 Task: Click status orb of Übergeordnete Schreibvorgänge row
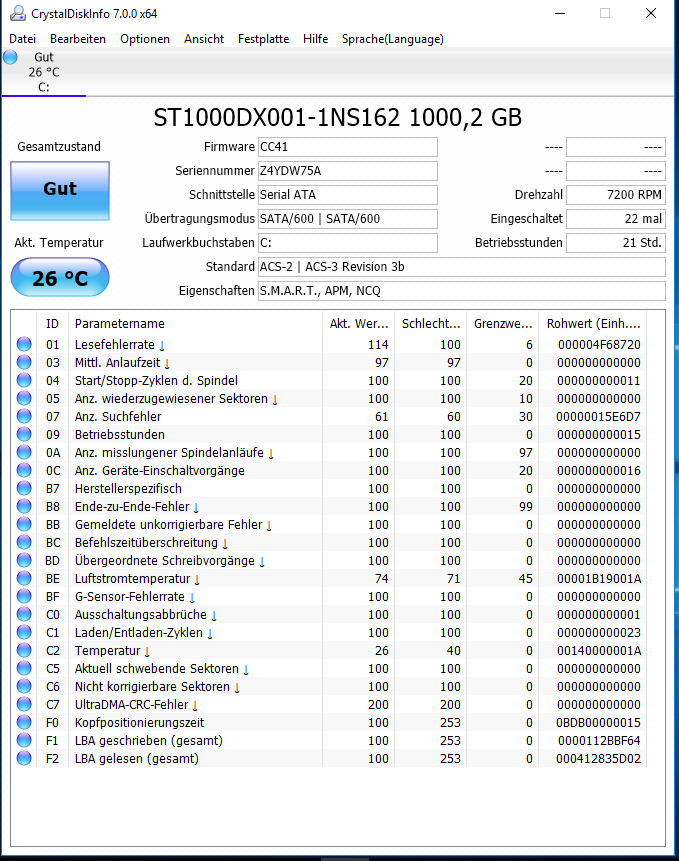24,561
